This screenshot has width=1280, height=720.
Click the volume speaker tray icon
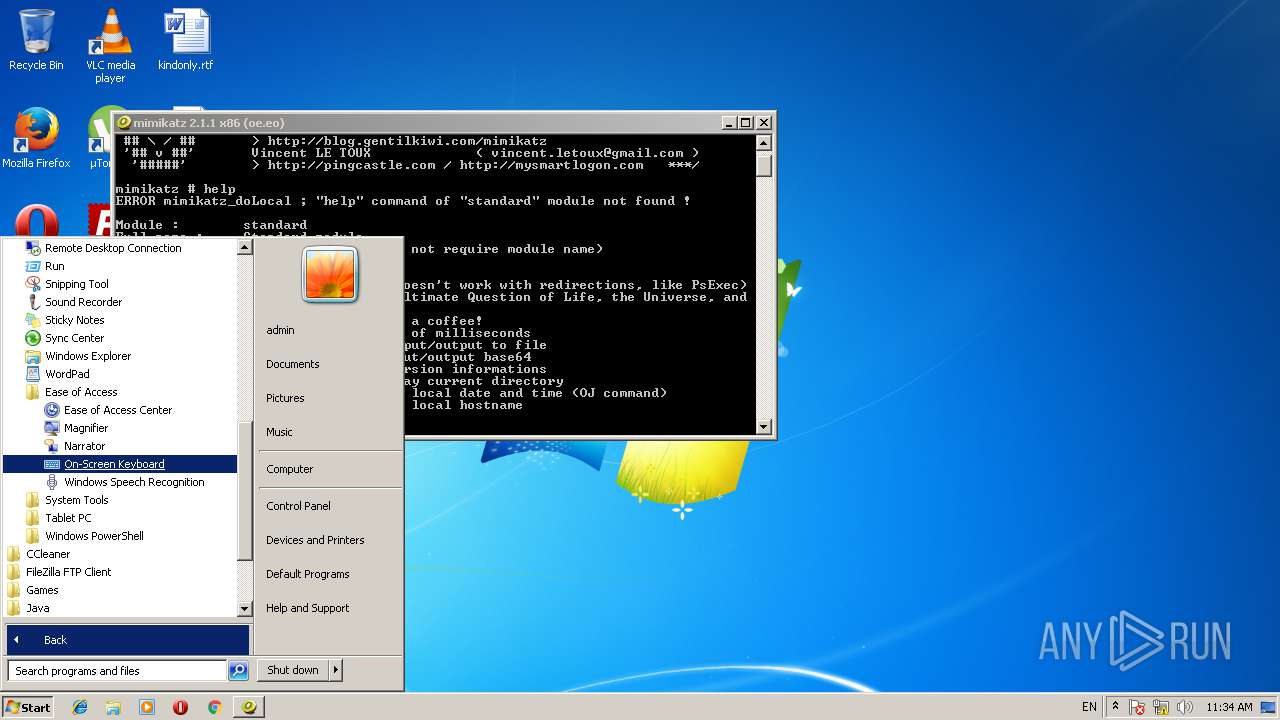coord(1185,707)
